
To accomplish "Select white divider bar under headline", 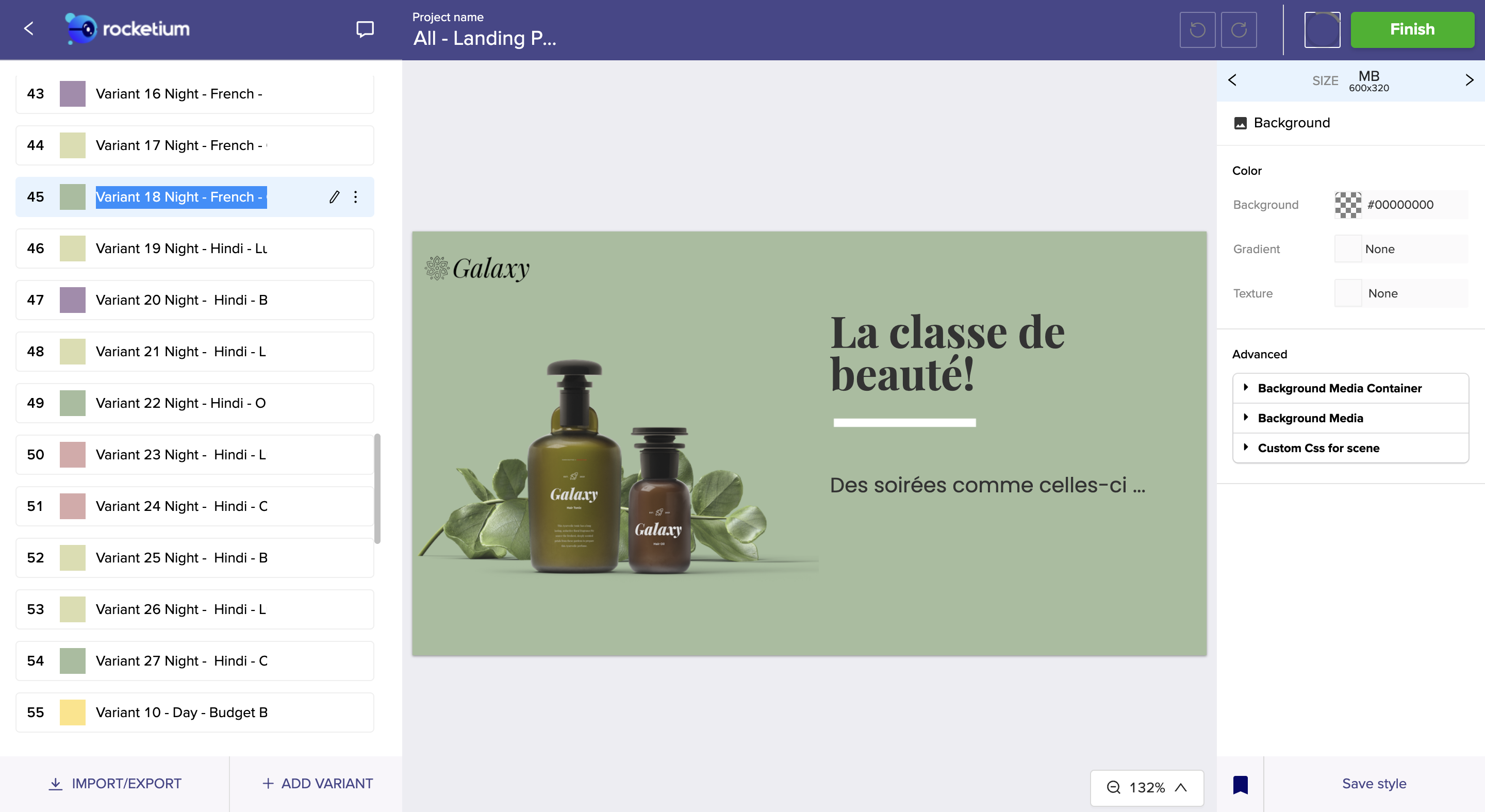I will coord(904,422).
